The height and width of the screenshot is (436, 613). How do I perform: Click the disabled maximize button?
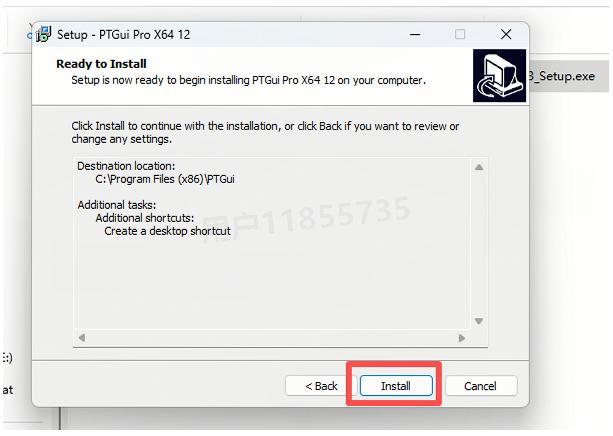(460, 34)
